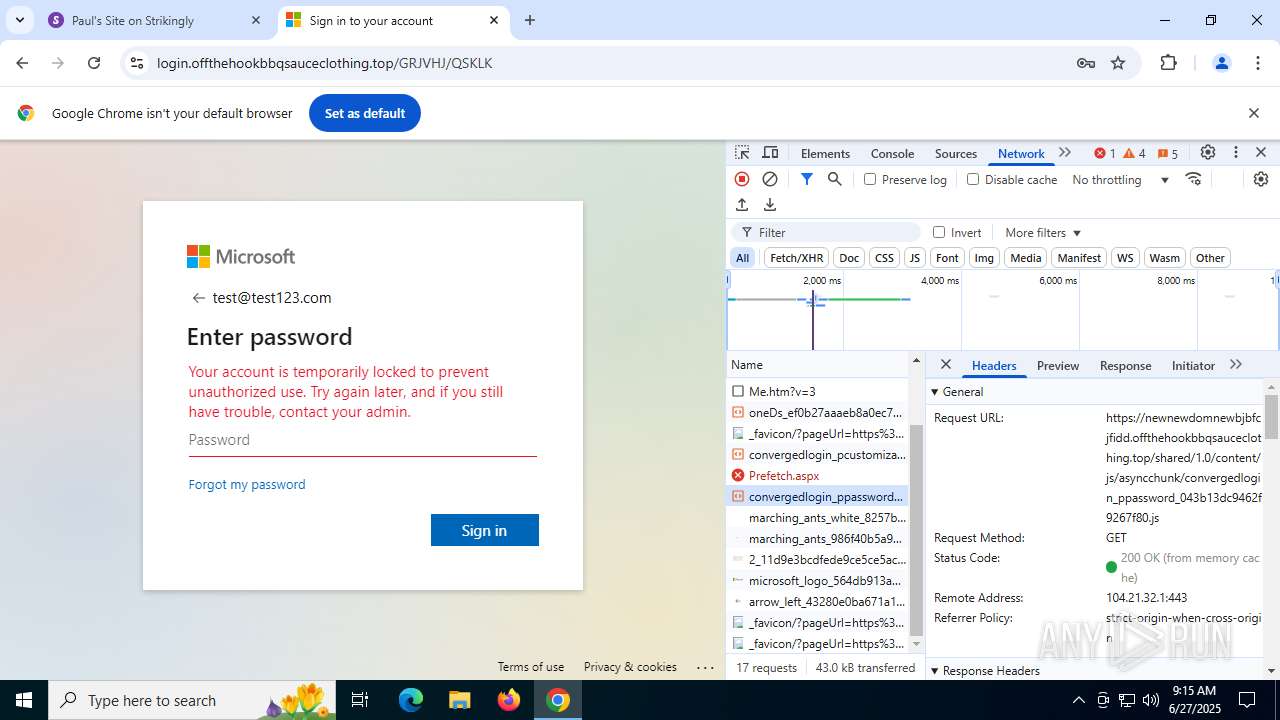Filter requests by JS type
Viewport: 1280px width, 720px height.
914,258
